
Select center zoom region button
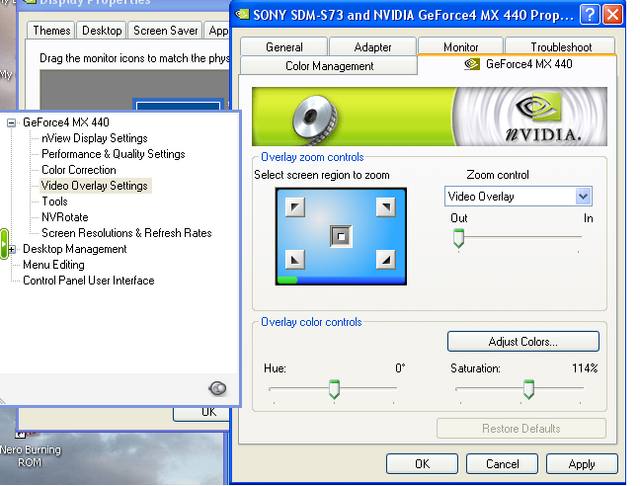pyautogui.click(x=341, y=236)
